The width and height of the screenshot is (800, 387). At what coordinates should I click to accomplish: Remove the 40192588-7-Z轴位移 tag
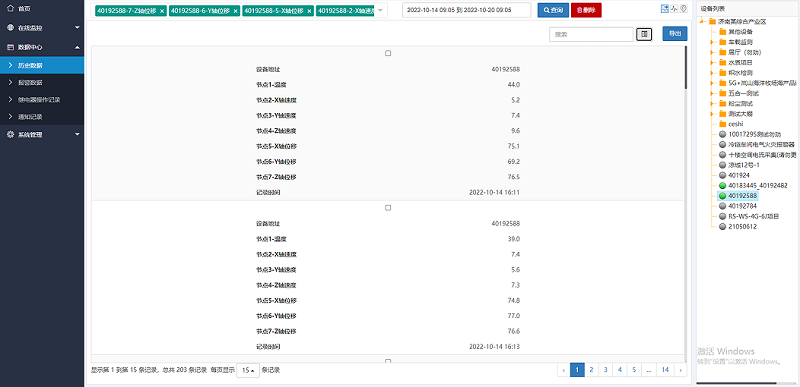click(x=162, y=11)
